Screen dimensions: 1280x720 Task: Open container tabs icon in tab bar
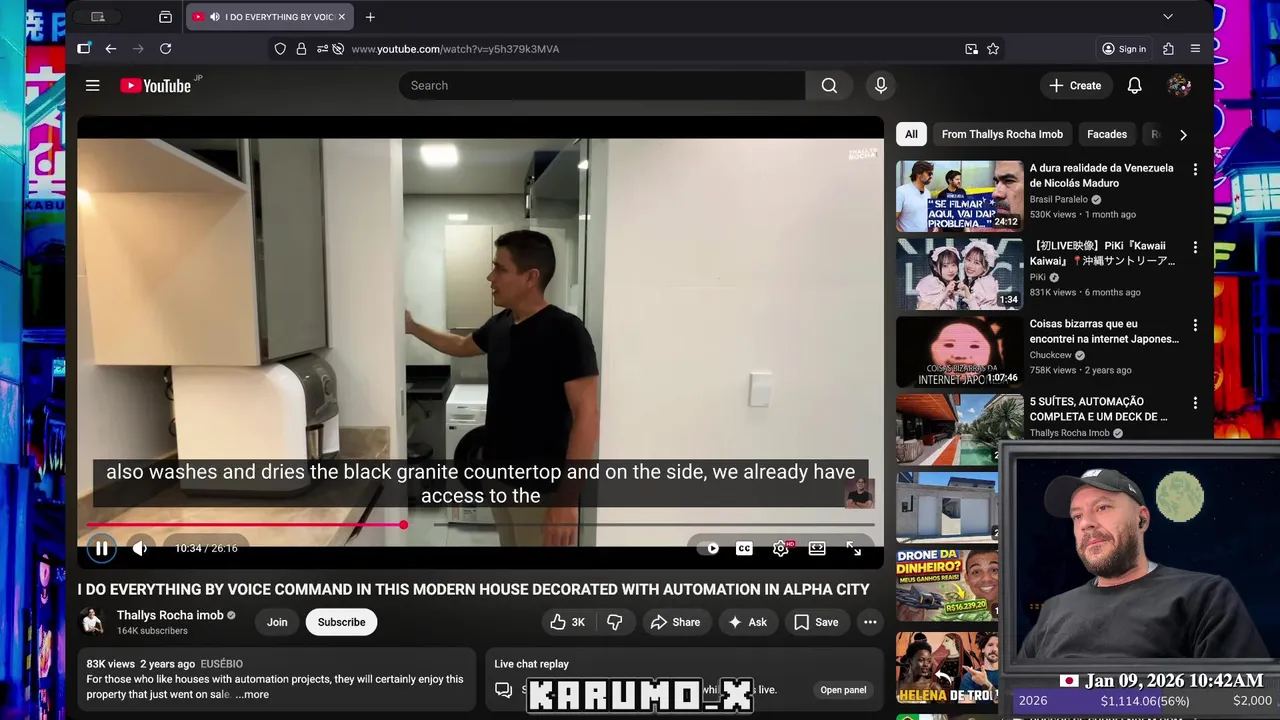point(165,17)
